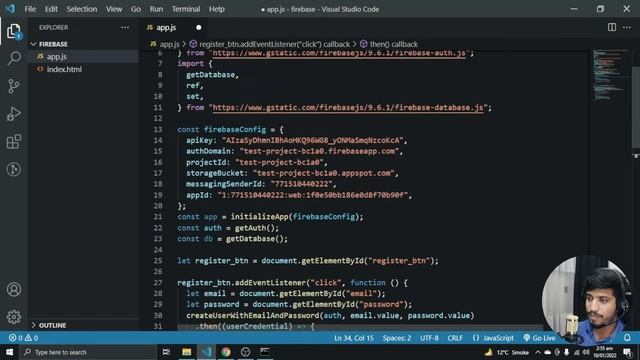Open firebase-database.js URL link on line 11

pos(348,108)
